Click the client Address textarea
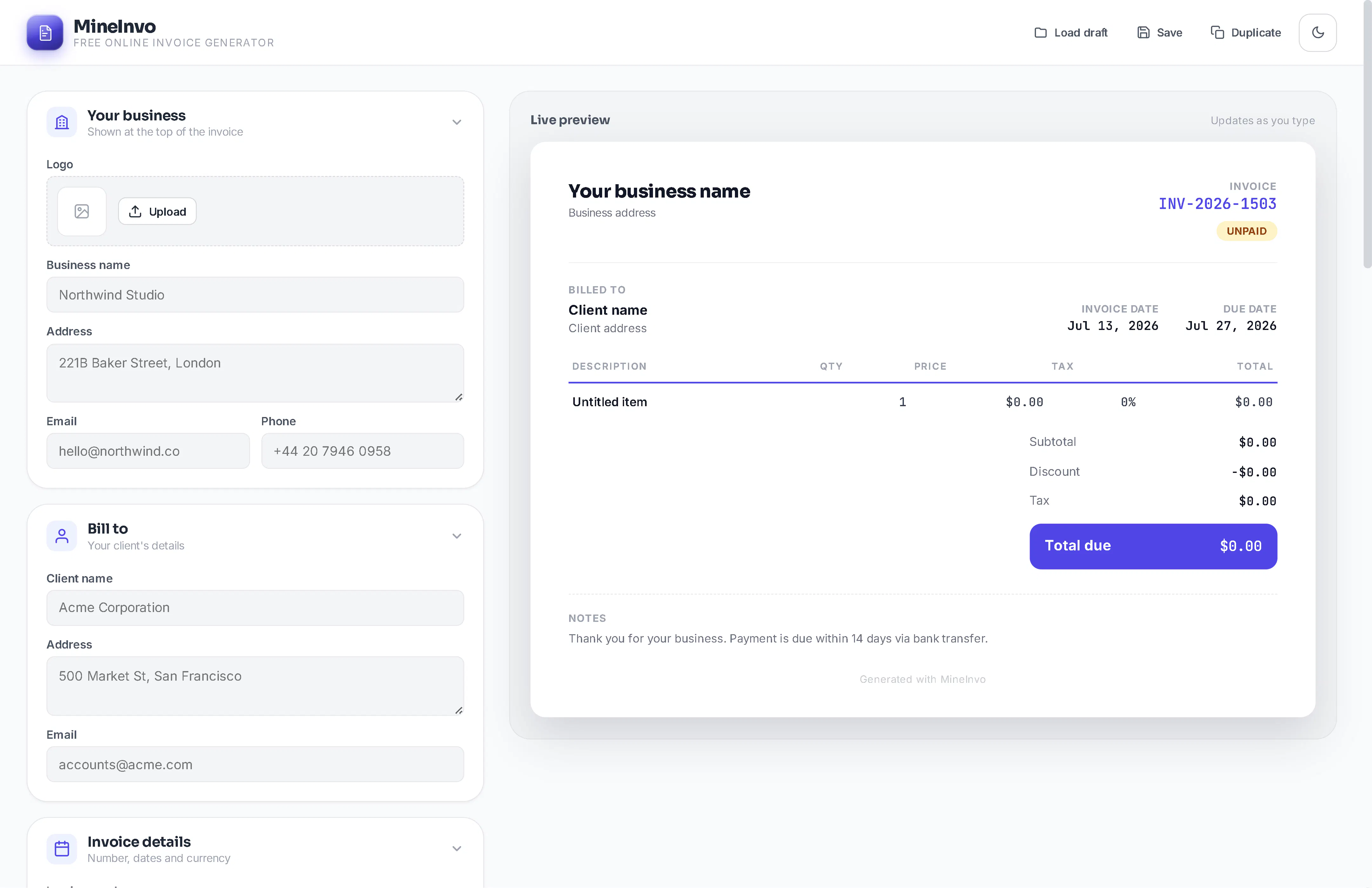The width and height of the screenshot is (1372, 888). click(255, 686)
